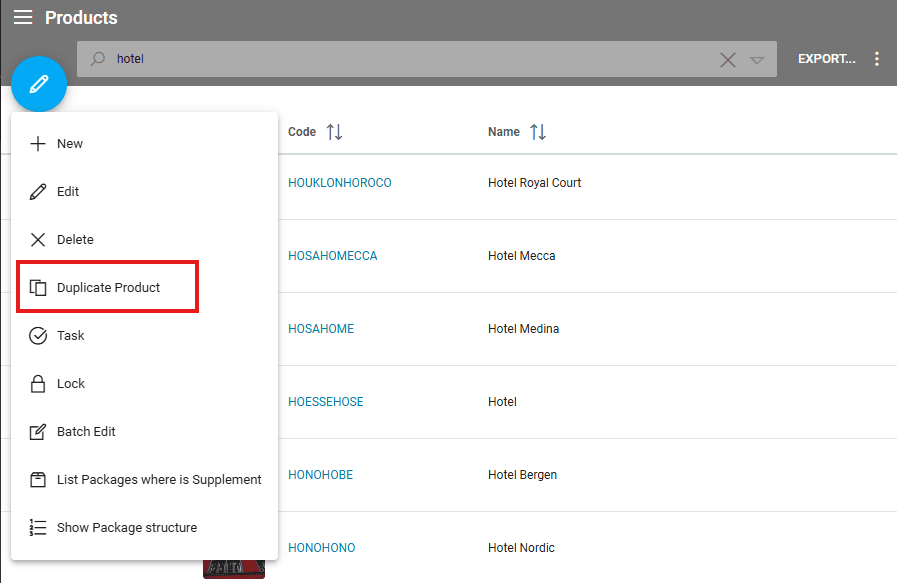The height and width of the screenshot is (583, 897).
Task: Sort by Name column arrows
Action: pos(538,132)
